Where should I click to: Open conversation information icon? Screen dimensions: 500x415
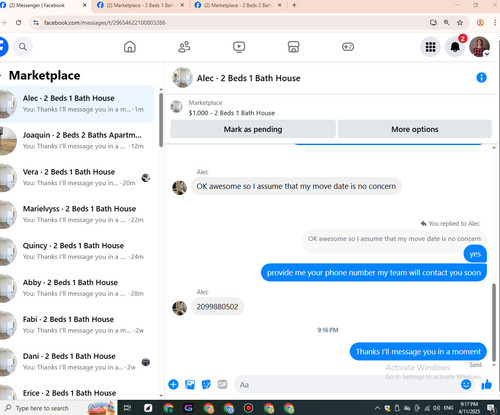coord(481,78)
